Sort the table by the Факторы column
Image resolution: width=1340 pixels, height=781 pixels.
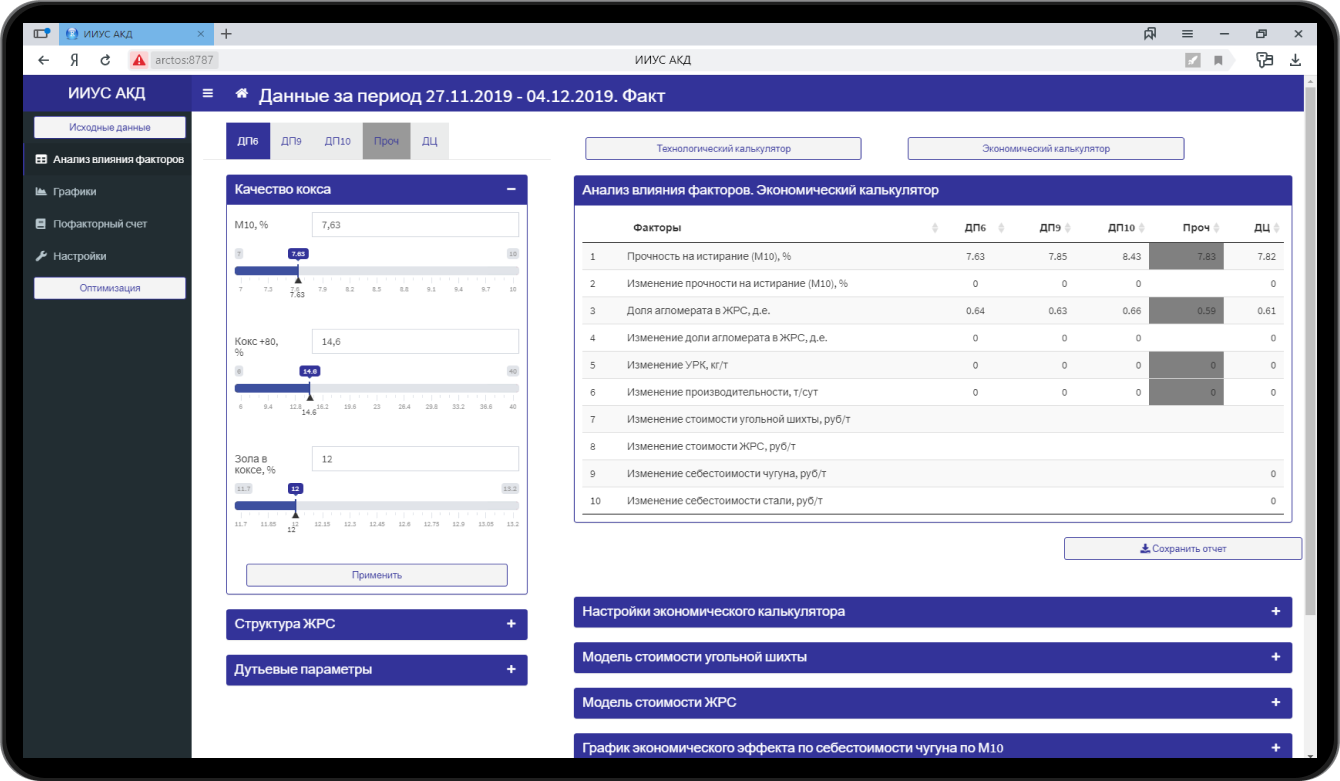[x=936, y=228]
